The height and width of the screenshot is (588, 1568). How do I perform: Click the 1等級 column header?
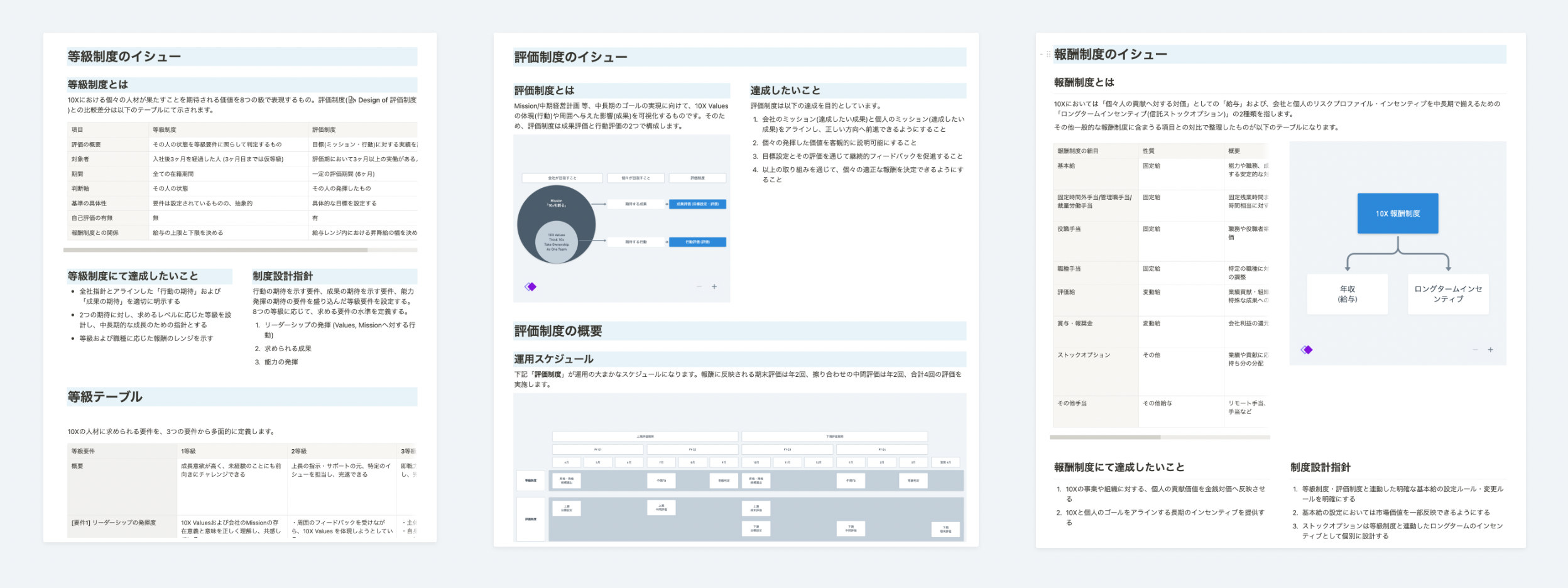[x=232, y=451]
